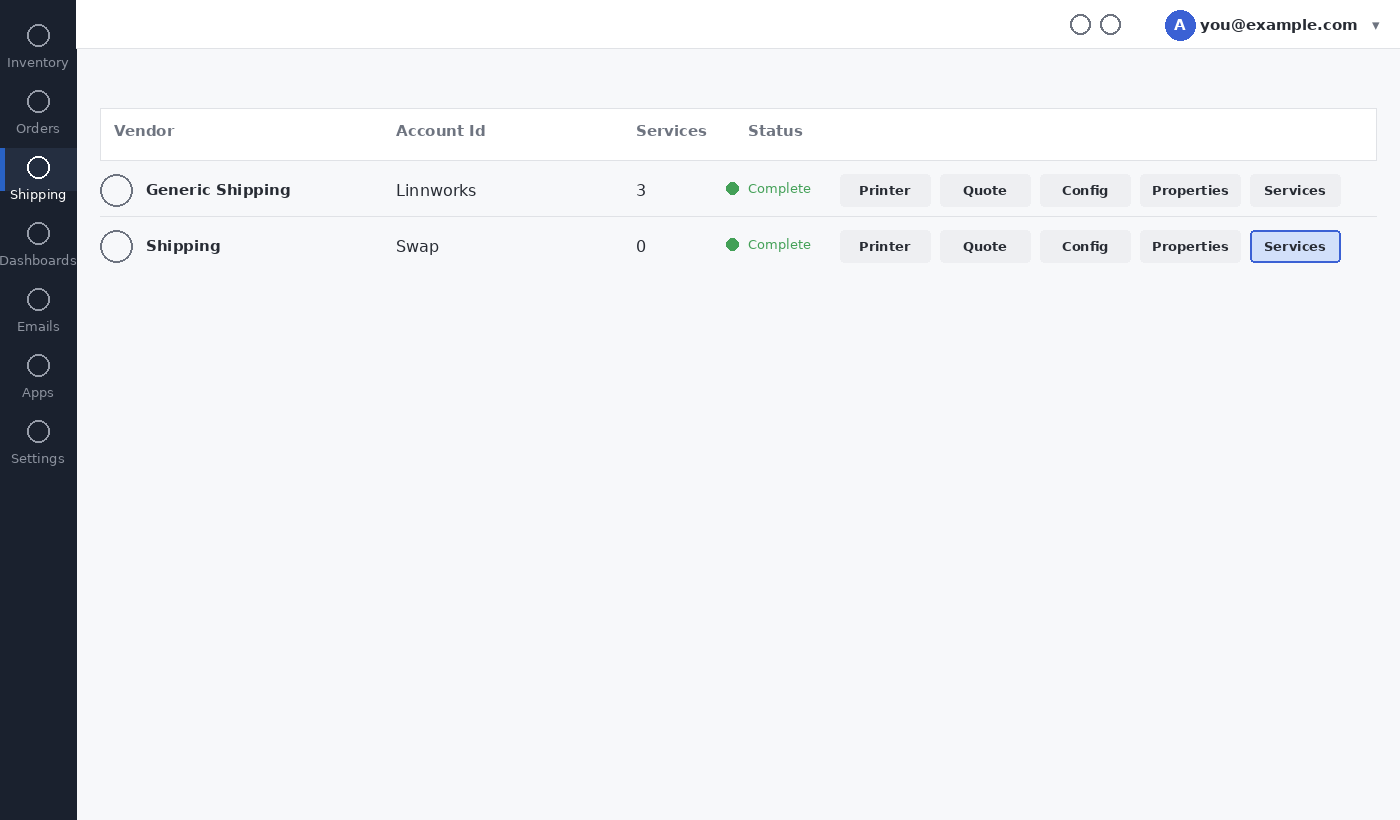Open Services for Generic Shipping
1400x820 pixels.
point(1295,190)
